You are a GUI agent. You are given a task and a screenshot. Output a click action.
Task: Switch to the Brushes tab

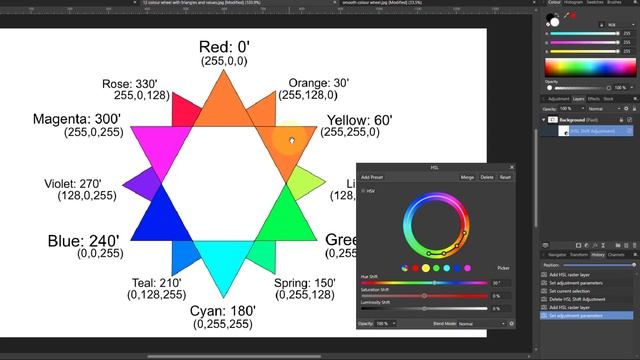pos(614,2)
